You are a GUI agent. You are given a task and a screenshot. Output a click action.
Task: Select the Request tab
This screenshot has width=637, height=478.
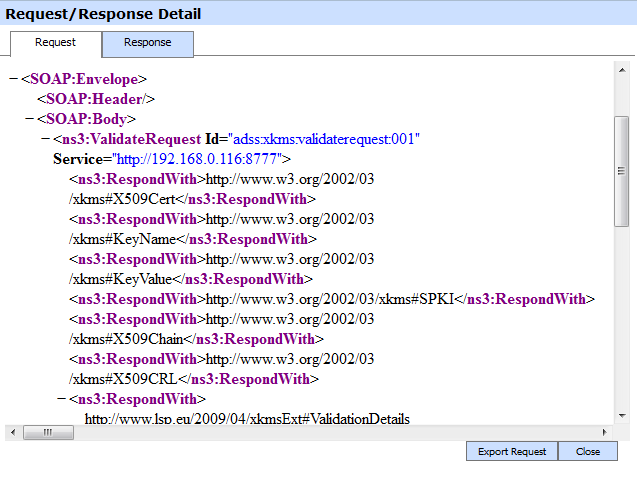[55, 43]
